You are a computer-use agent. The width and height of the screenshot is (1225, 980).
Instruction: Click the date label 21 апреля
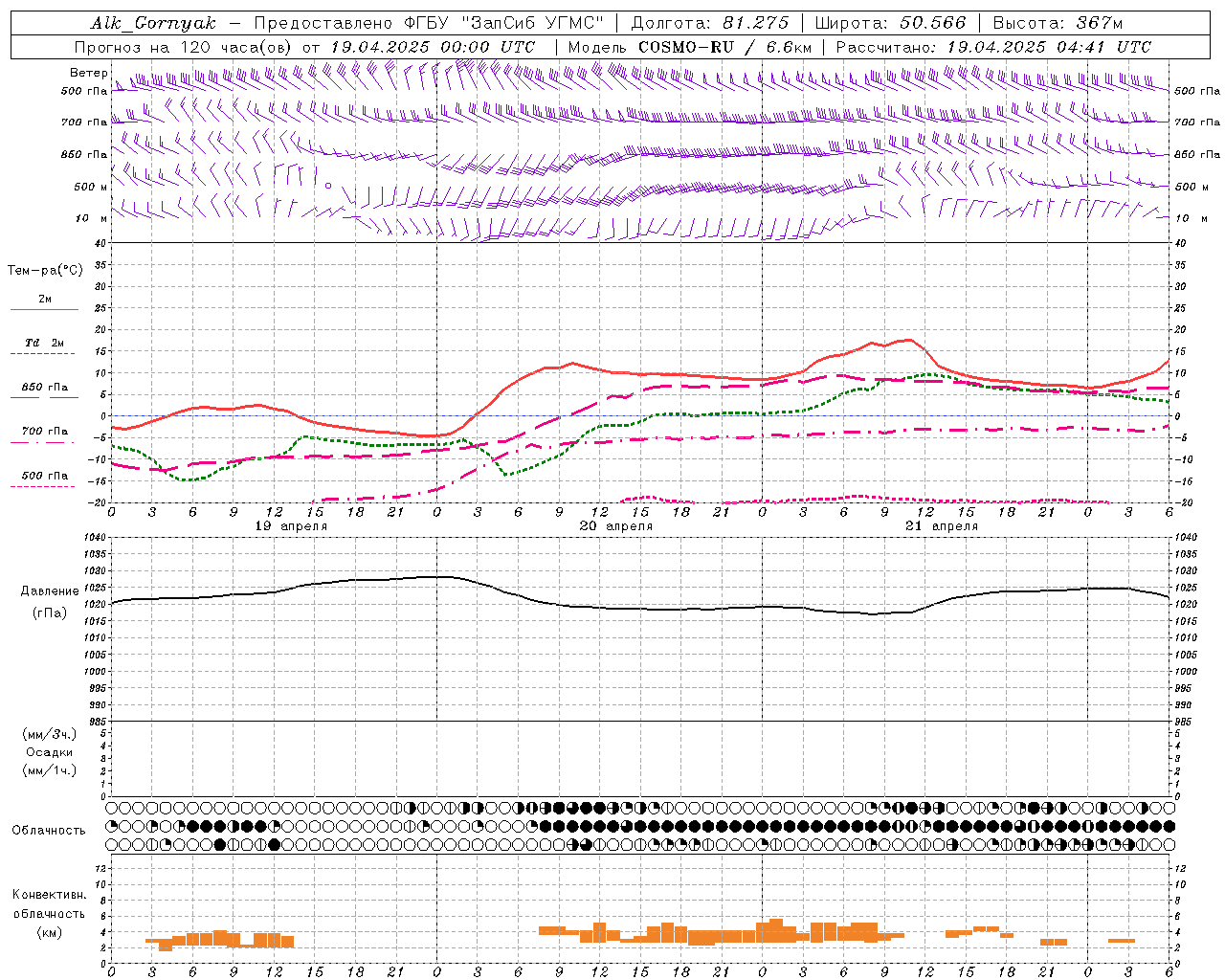[x=942, y=526]
